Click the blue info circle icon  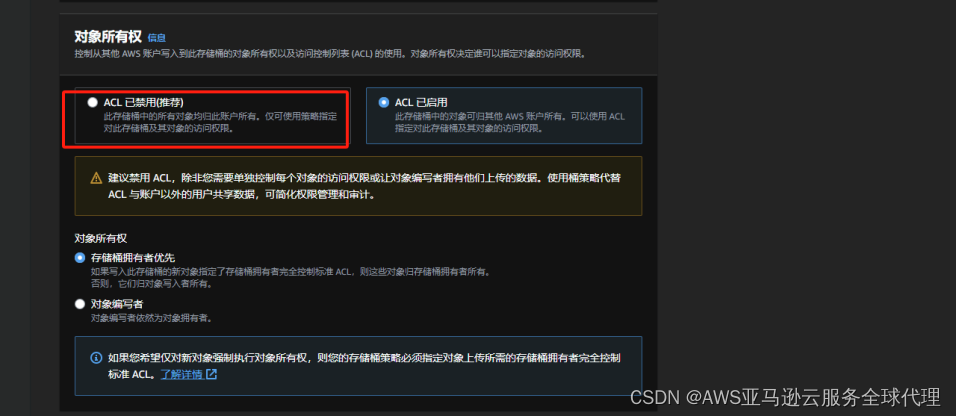(96, 358)
